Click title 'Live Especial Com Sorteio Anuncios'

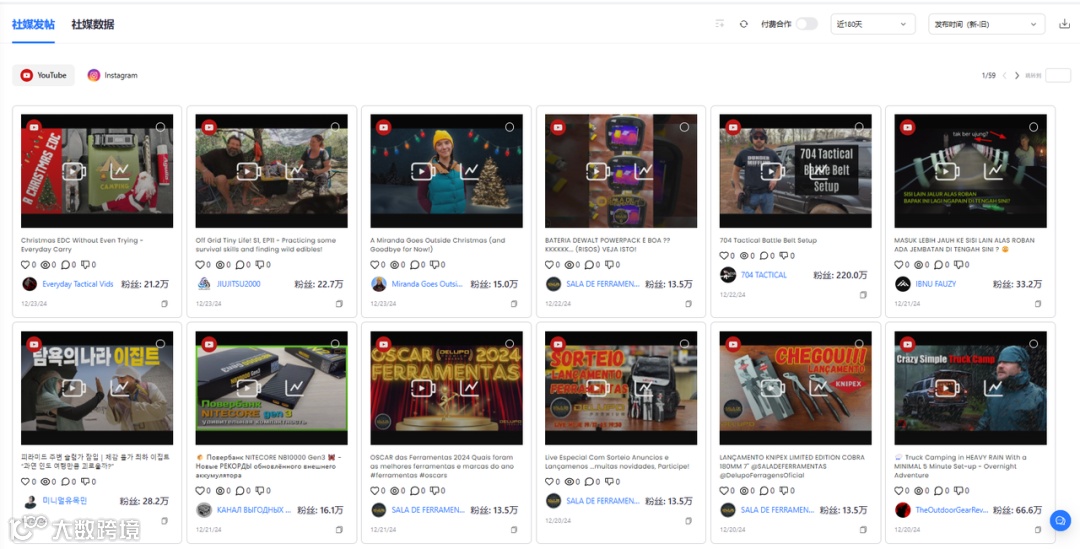tap(616, 462)
